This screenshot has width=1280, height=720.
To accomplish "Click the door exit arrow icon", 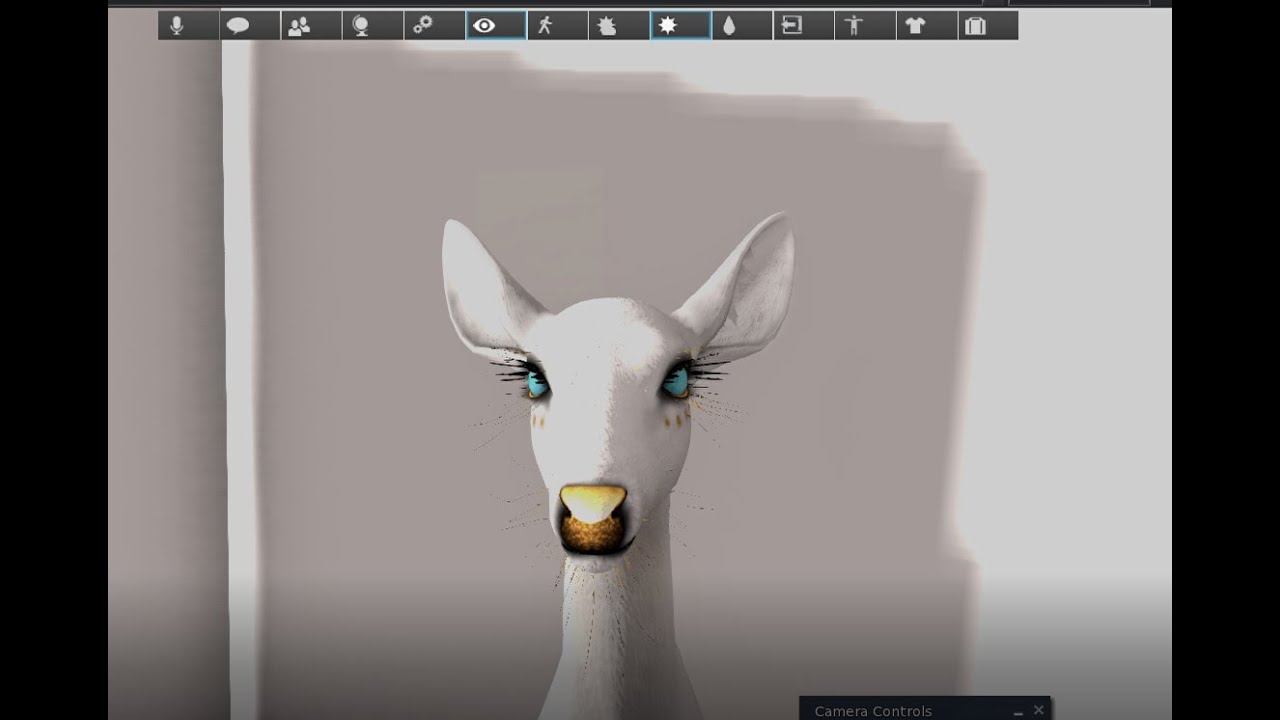I will 804,26.
